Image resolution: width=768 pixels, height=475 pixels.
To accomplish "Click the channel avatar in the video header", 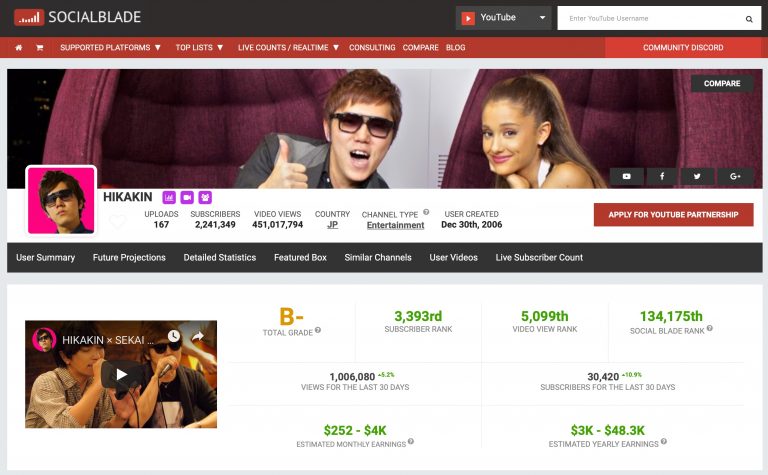I will point(44,339).
